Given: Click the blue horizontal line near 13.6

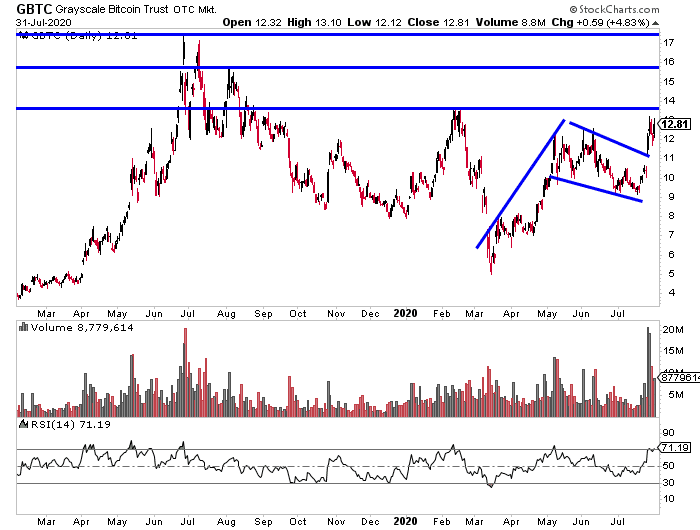Looking at the screenshot, I should [338, 108].
